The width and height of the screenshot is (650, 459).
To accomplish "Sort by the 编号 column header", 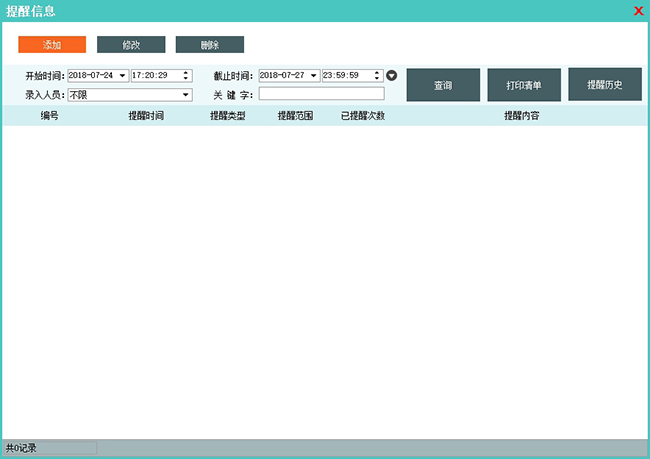I will point(49,116).
